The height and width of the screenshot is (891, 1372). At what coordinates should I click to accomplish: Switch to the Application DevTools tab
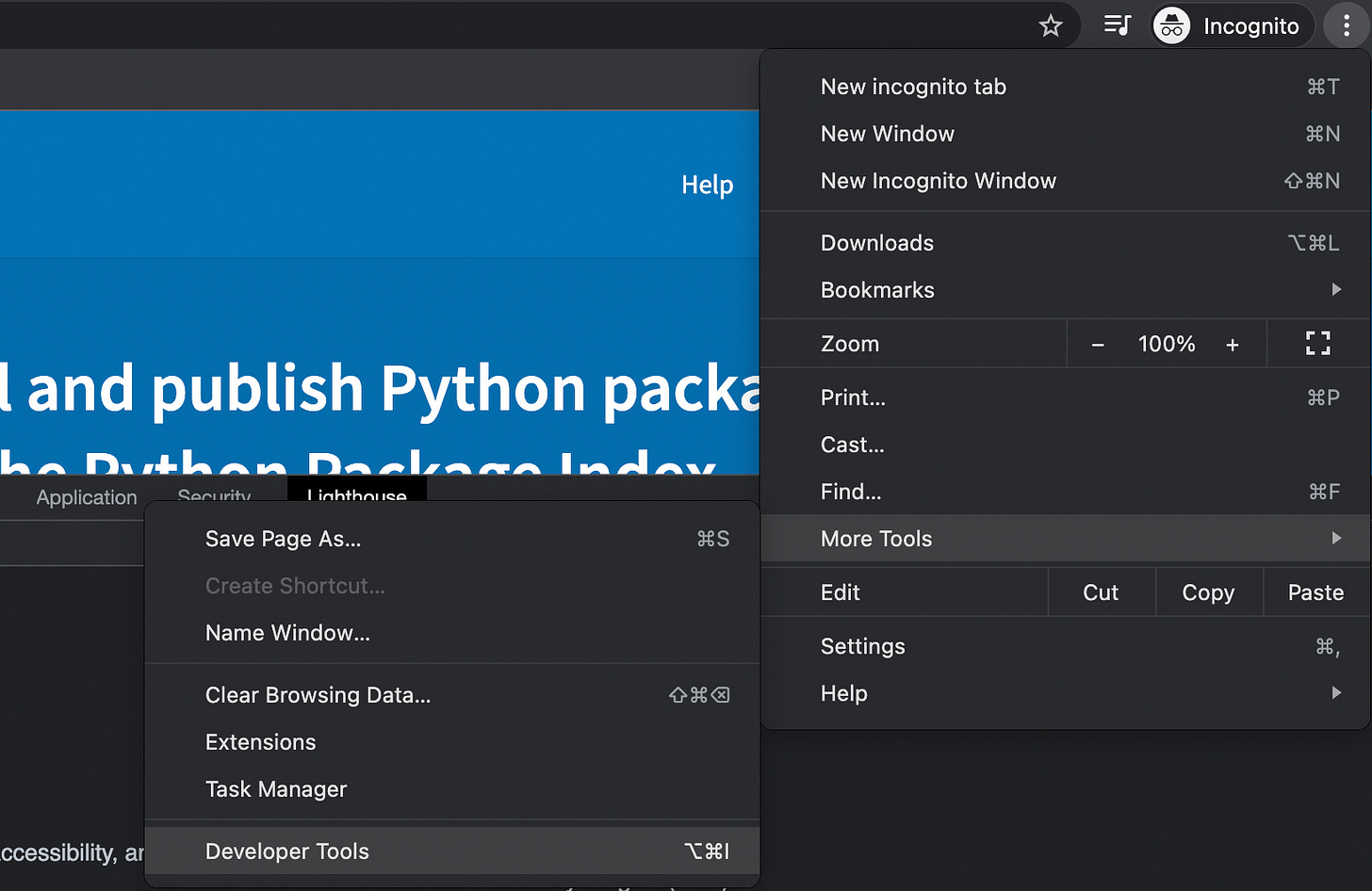pos(87,496)
